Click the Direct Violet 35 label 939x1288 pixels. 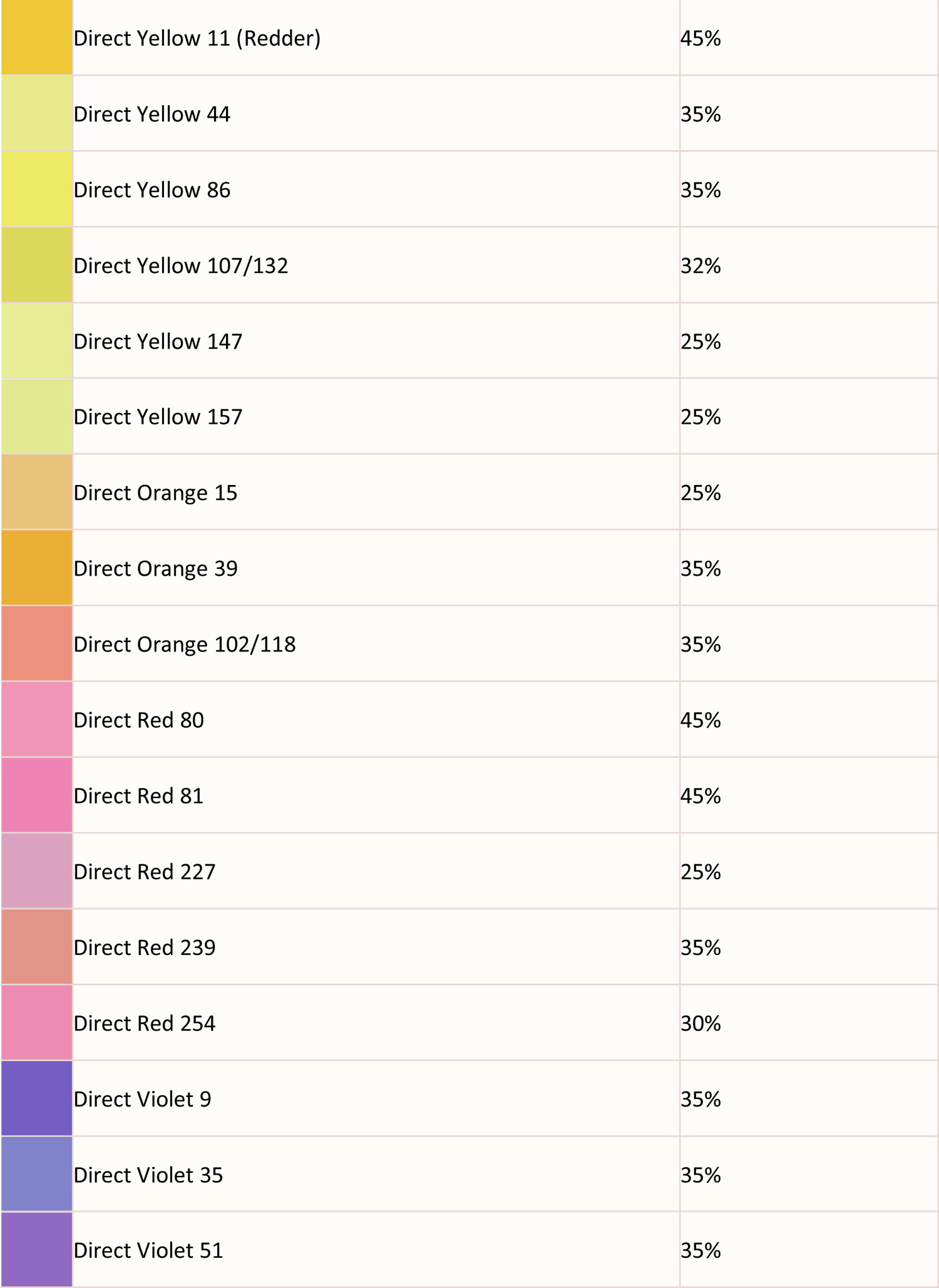[x=148, y=1175]
